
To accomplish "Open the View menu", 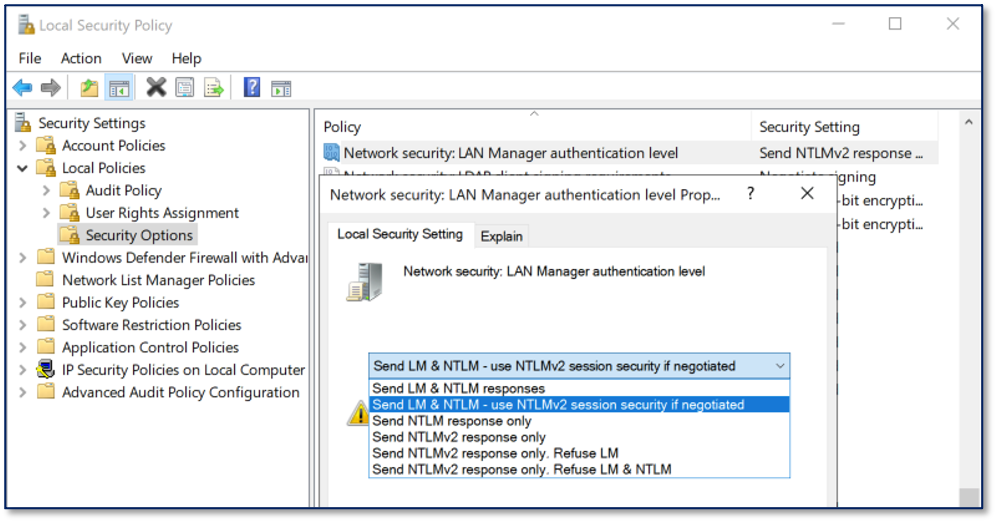I will tap(137, 58).
